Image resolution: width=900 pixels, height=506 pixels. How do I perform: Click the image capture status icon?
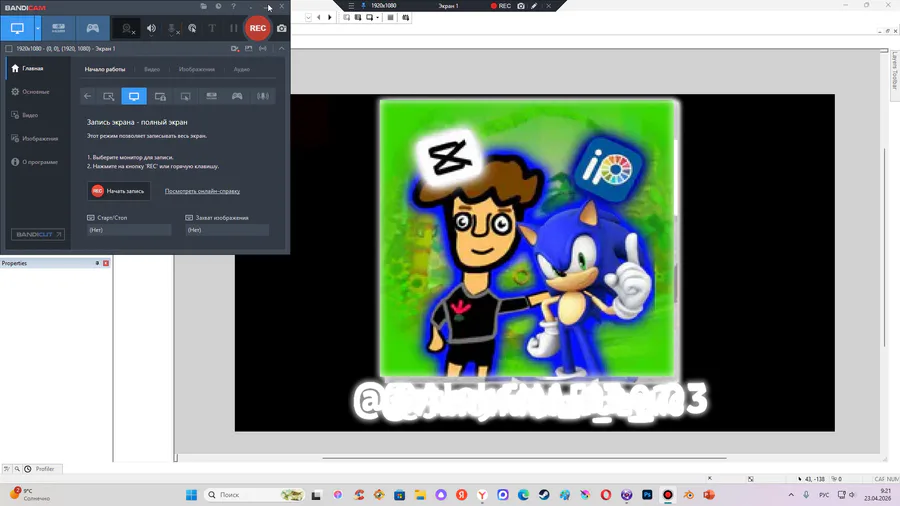pyautogui.click(x=249, y=49)
